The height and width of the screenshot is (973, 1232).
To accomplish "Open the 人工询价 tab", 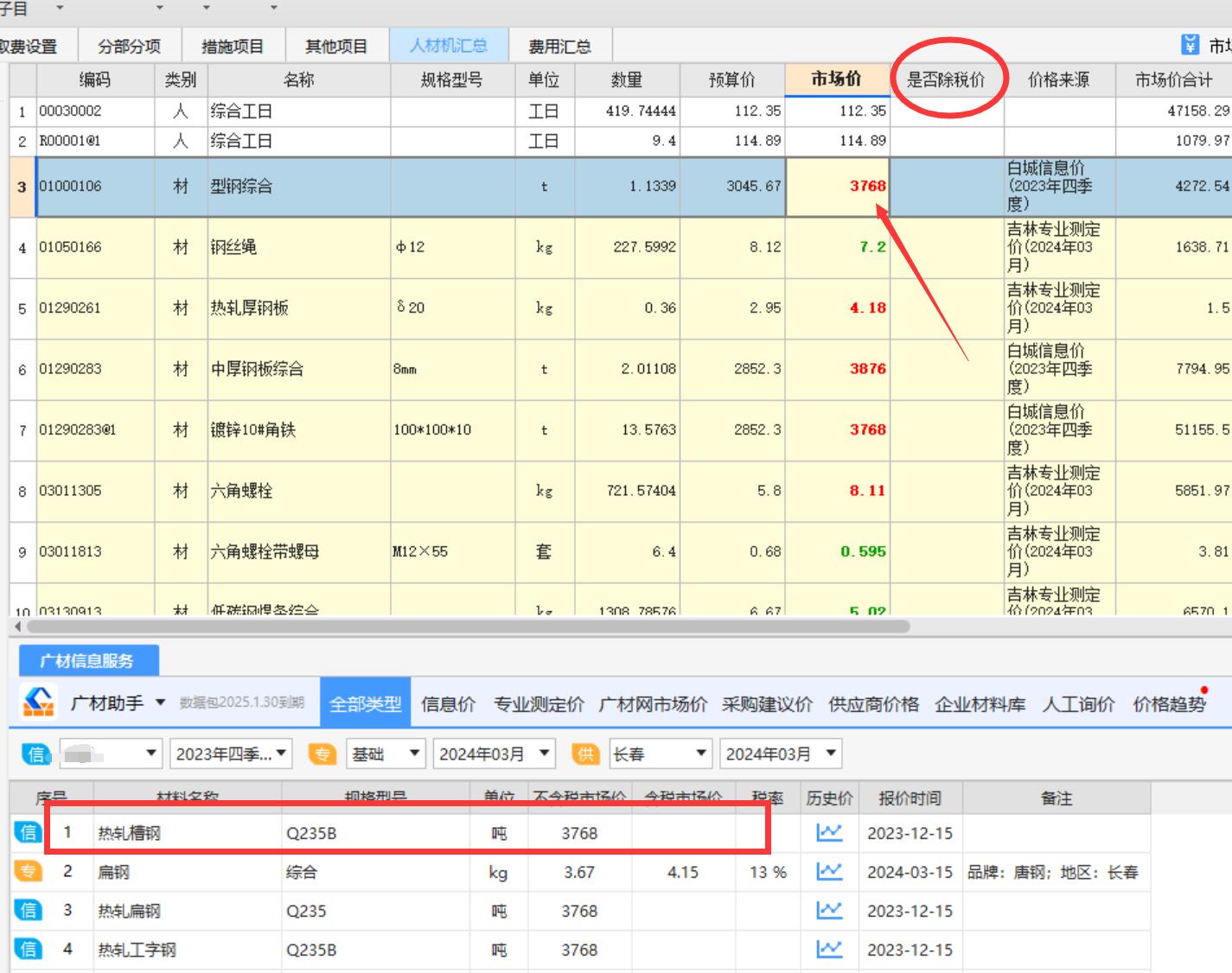I will point(1078,704).
